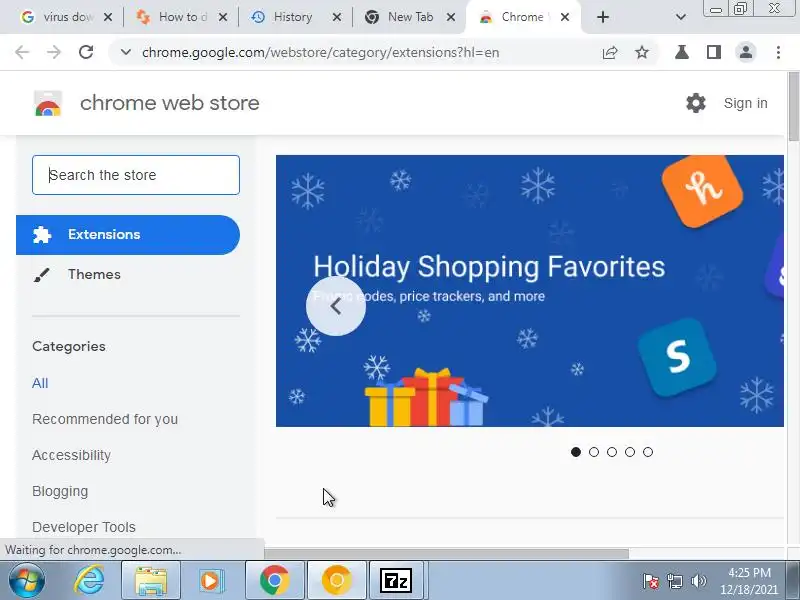Show previous banner with left chevron
This screenshot has height=600, width=800.
click(x=336, y=306)
